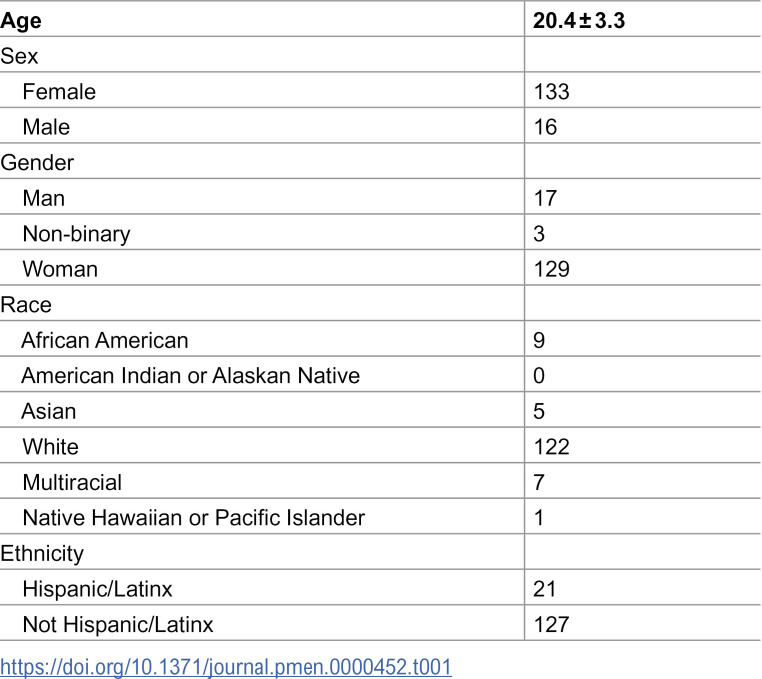Select the Not Hispanic/Latinx row label
This screenshot has height=679, width=762.
[x=118, y=625]
